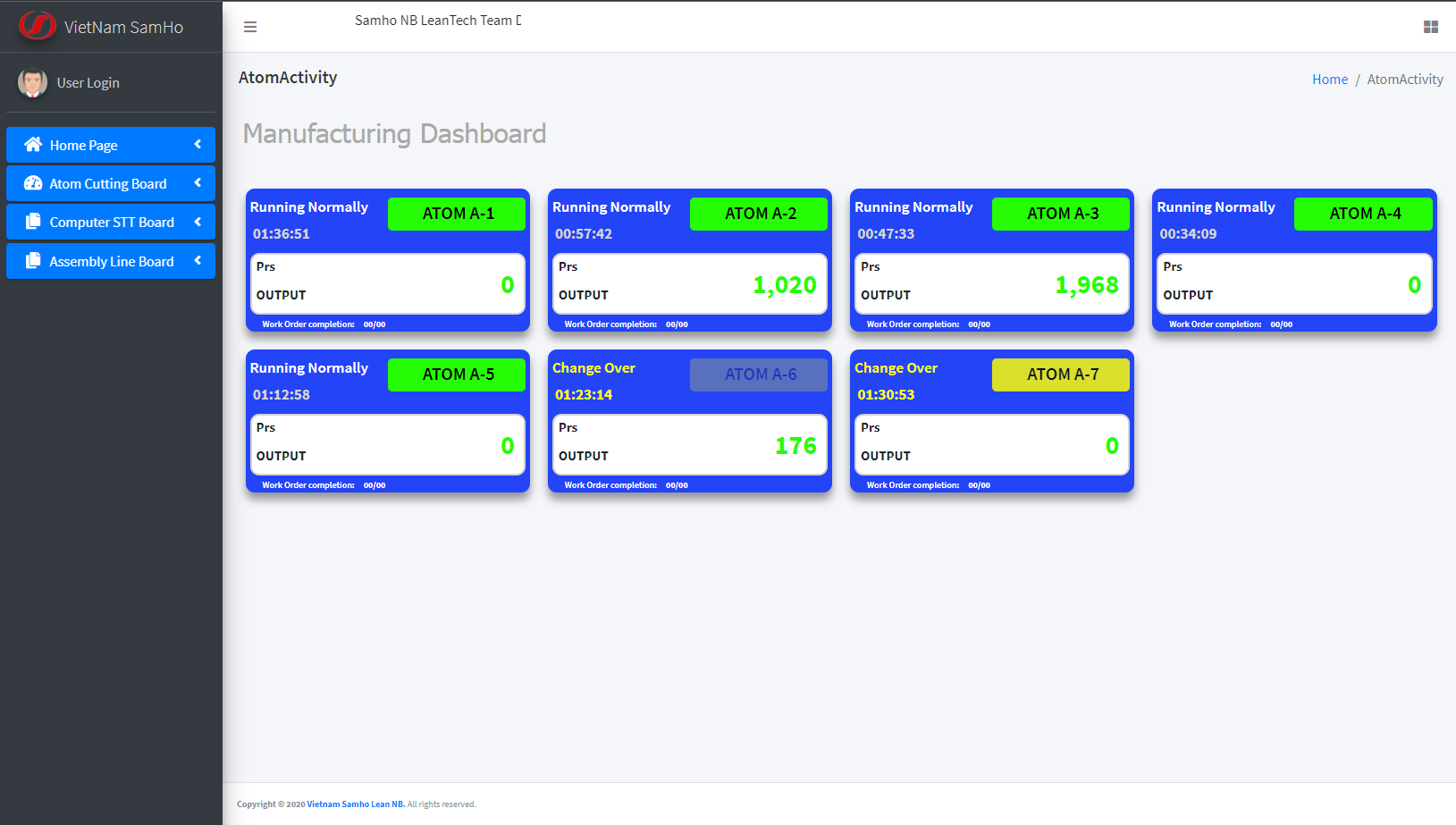Click the Home breadcrumb link
Image resolution: width=1456 pixels, height=825 pixels.
pos(1329,80)
